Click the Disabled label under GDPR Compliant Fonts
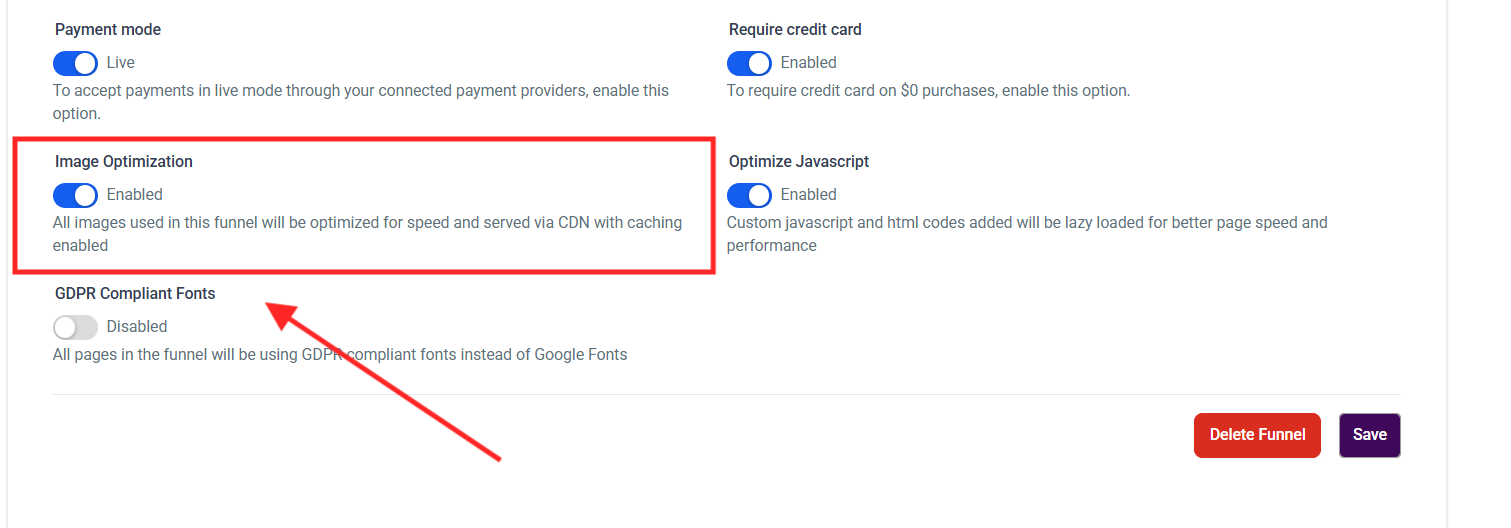1511x528 pixels. pos(137,327)
